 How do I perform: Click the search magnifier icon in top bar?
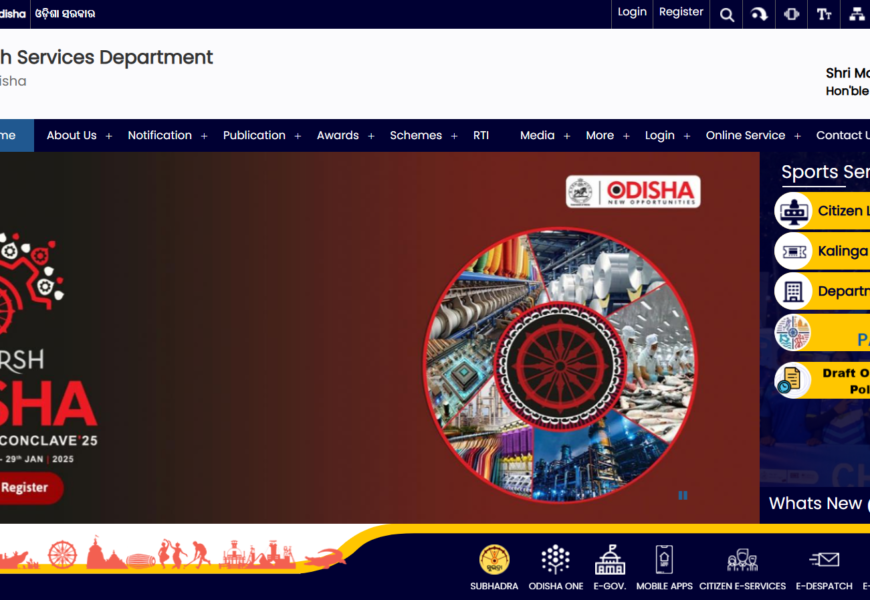(727, 14)
